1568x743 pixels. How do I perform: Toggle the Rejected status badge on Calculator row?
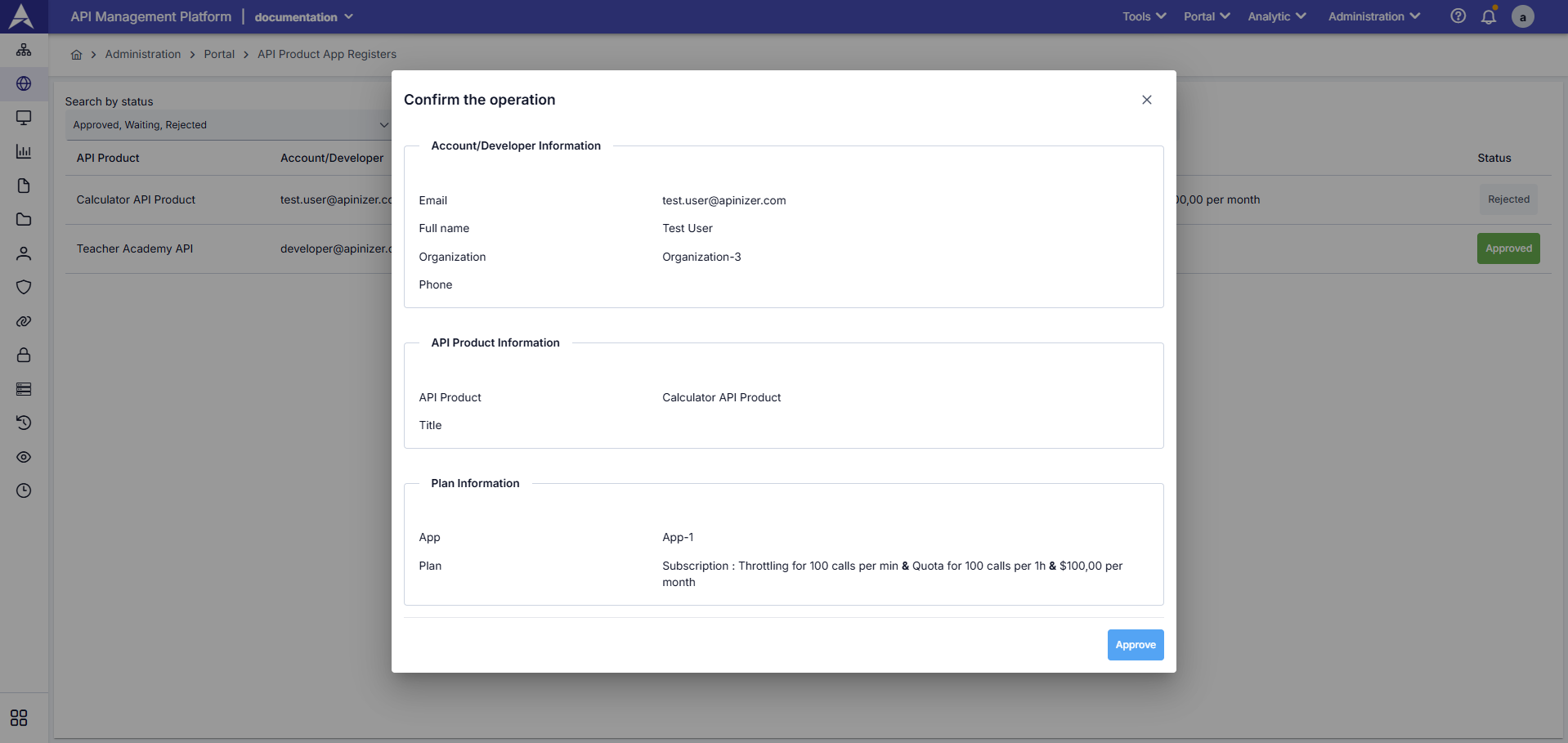tap(1508, 199)
